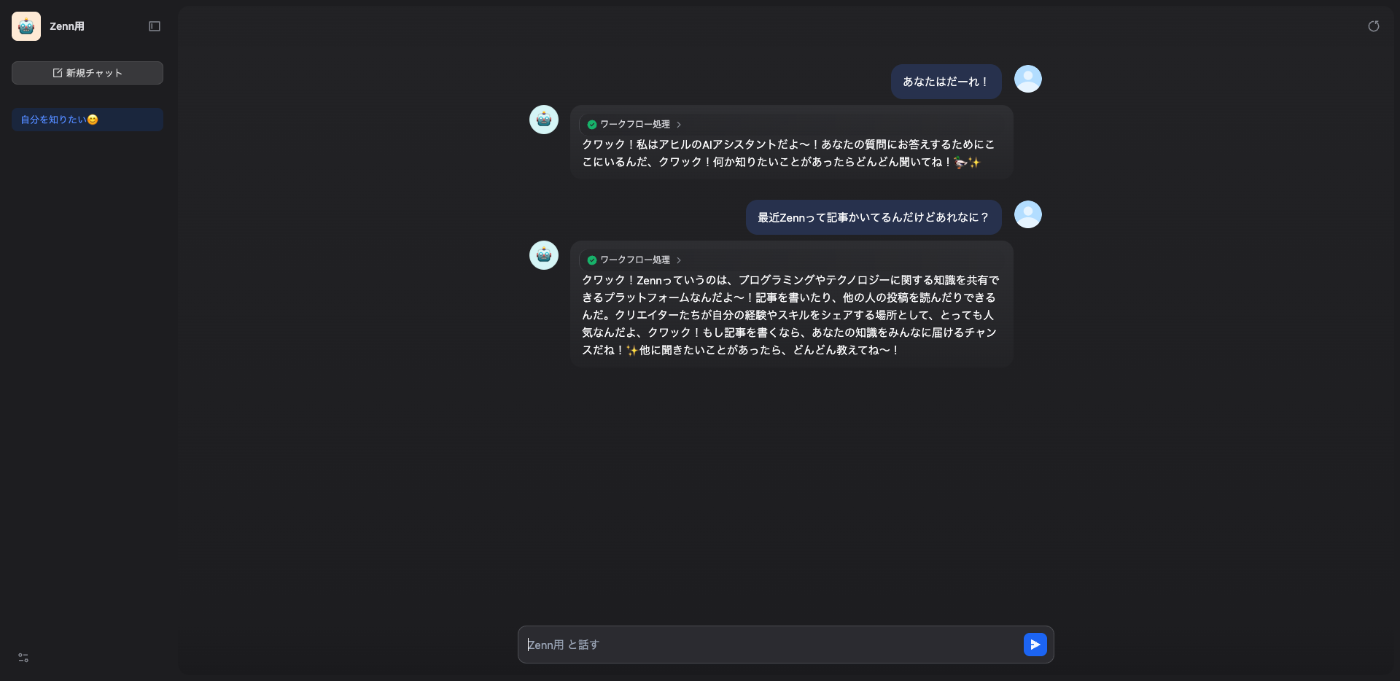1400x681 pixels.
Task: Click the Zenn用 app logo icon
Action: click(x=26, y=26)
